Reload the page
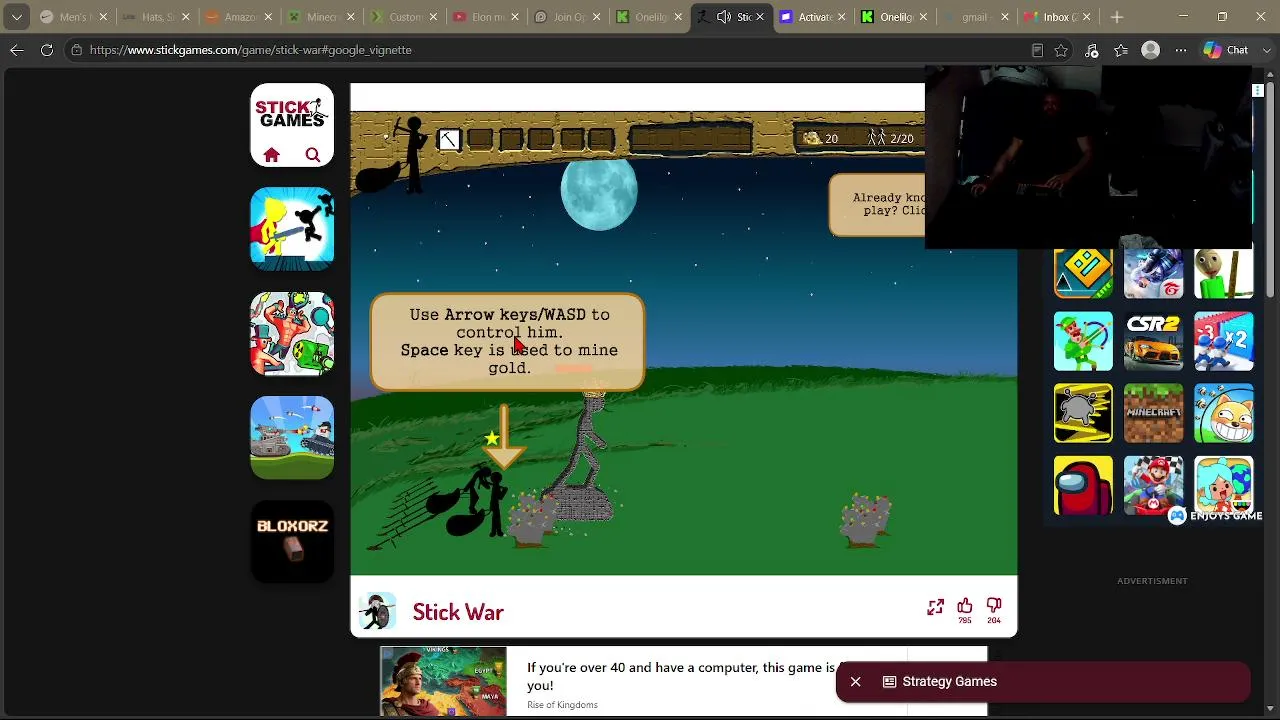Image resolution: width=1280 pixels, height=720 pixels. click(x=47, y=50)
